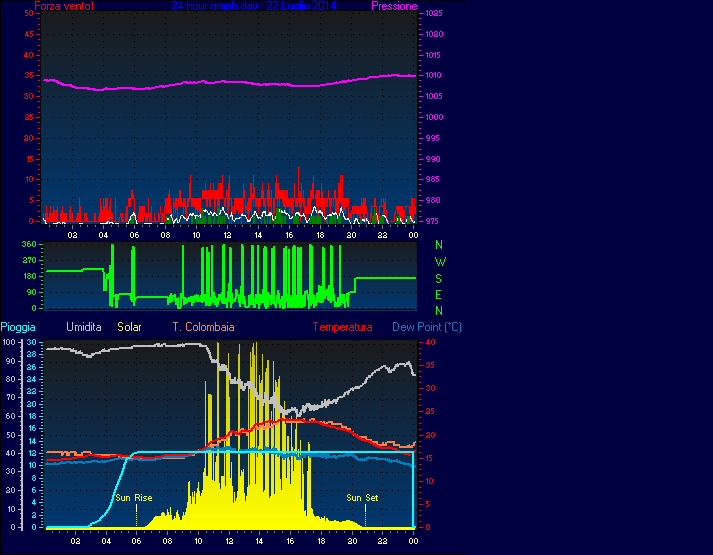This screenshot has width=713, height=555.
Task: Click the "Umidita" legend label
Action: click(84, 327)
